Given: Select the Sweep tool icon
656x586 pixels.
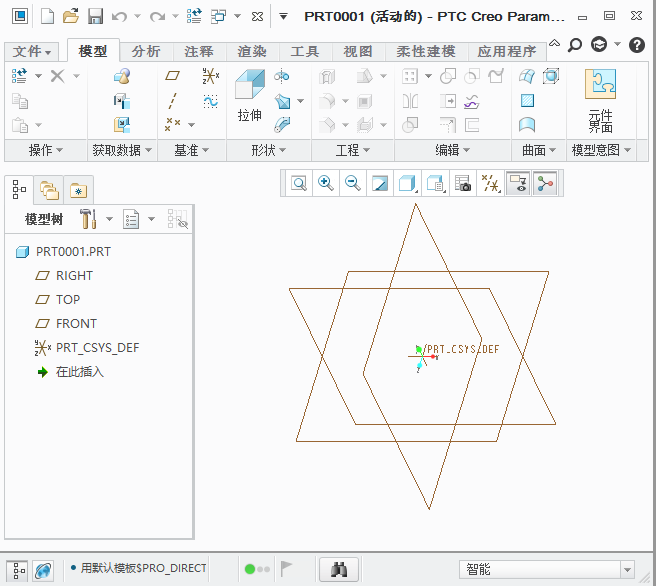Looking at the screenshot, I should pyautogui.click(x=282, y=125).
